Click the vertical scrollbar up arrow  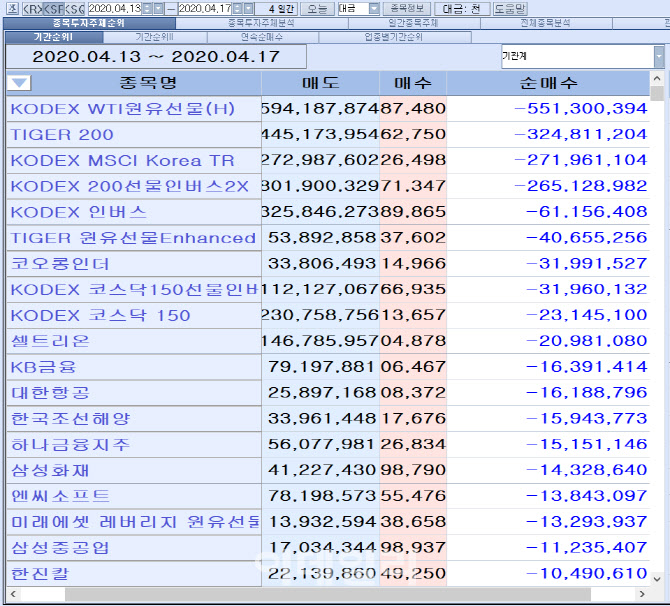[657, 79]
